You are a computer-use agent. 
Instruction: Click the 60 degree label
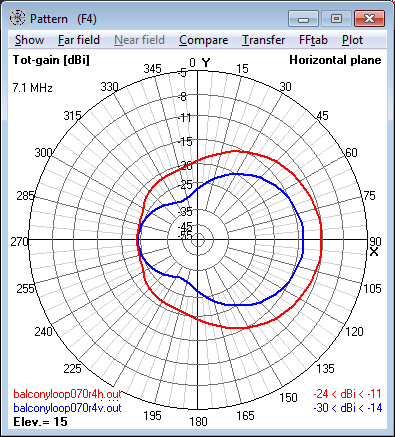pos(351,153)
